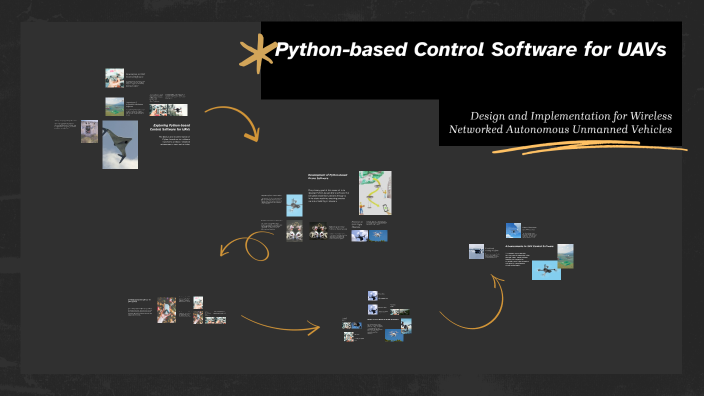The image size is (704, 396).
Task: Select the aerial landscape thumbnail in the Exploring topic
Action: (114, 107)
